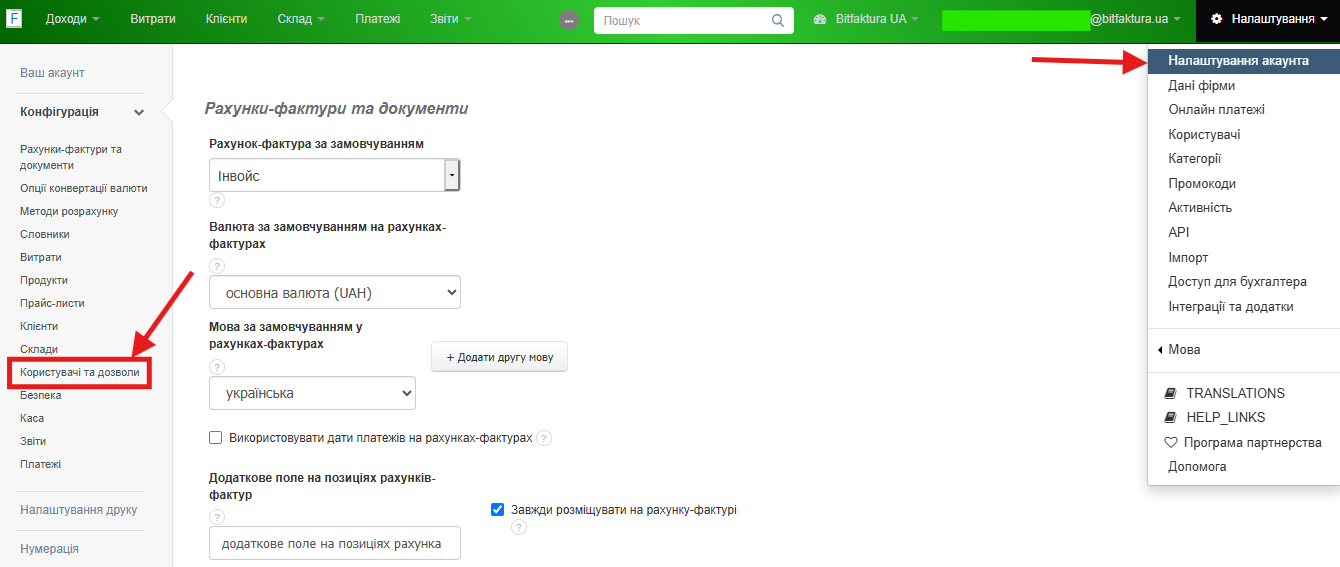
Task: Click the round ellipsis more-menu icon
Action: [x=569, y=20]
